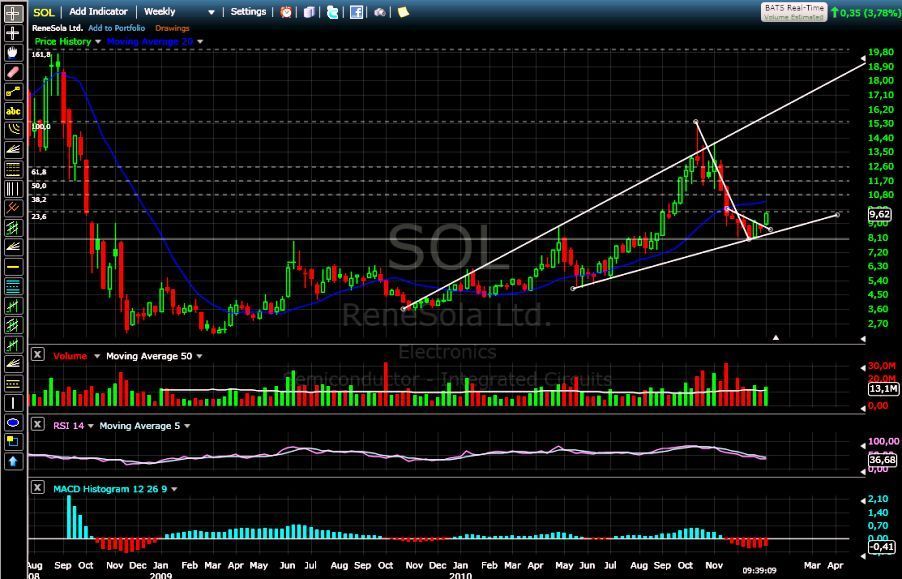The image size is (902, 579).
Task: Open the Settings menu
Action: pos(249,11)
